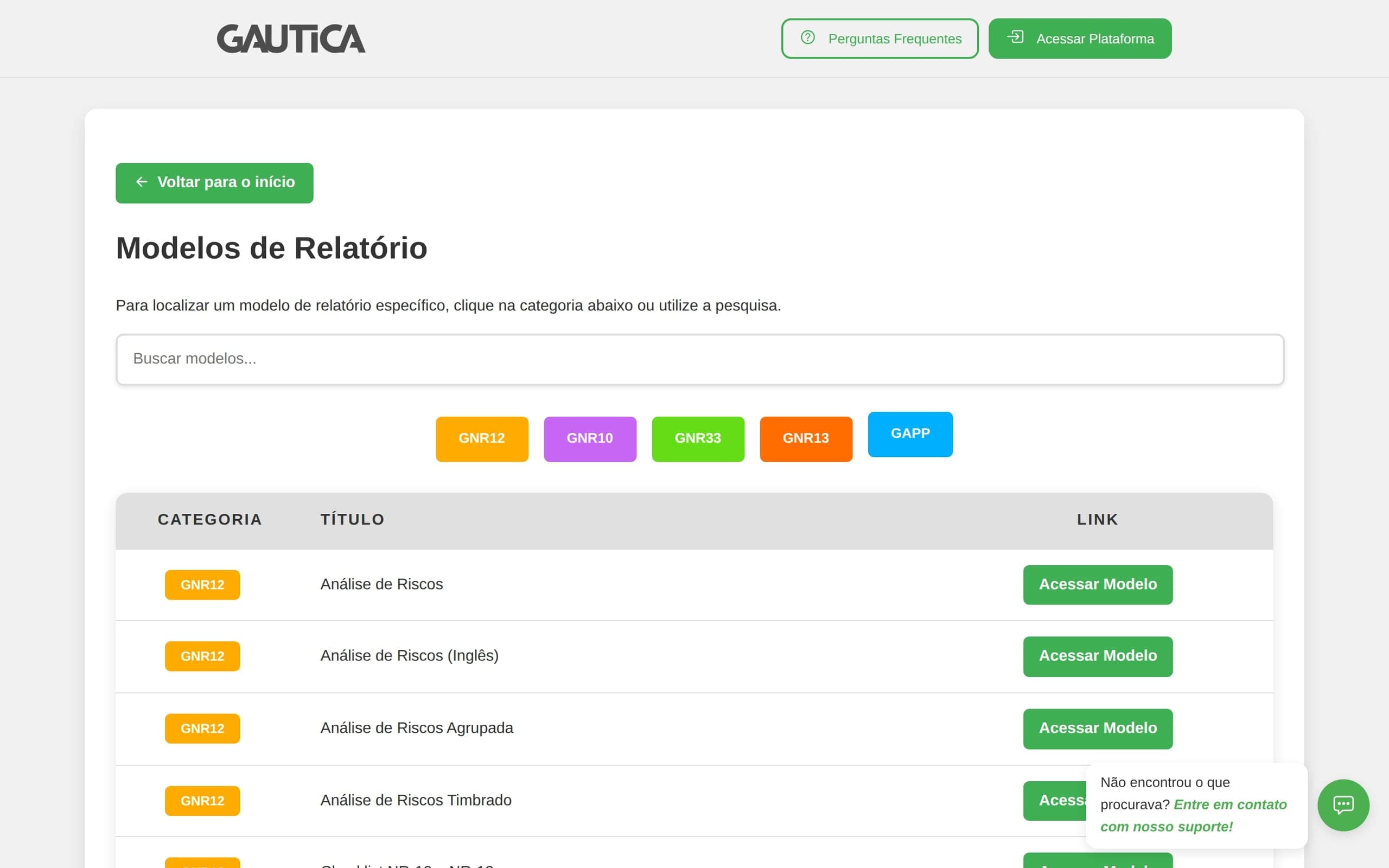
Task: Click the title text Análise de Riscos (Inglês)
Action: click(x=409, y=655)
